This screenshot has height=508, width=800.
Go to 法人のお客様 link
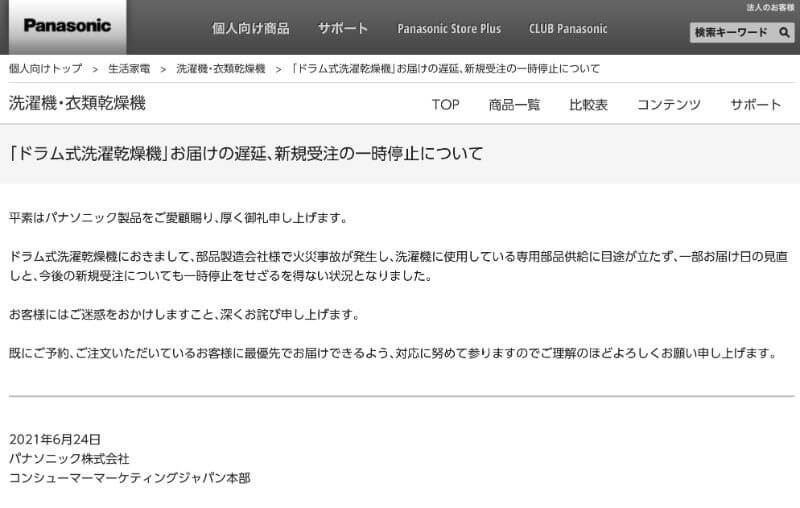(770, 7)
